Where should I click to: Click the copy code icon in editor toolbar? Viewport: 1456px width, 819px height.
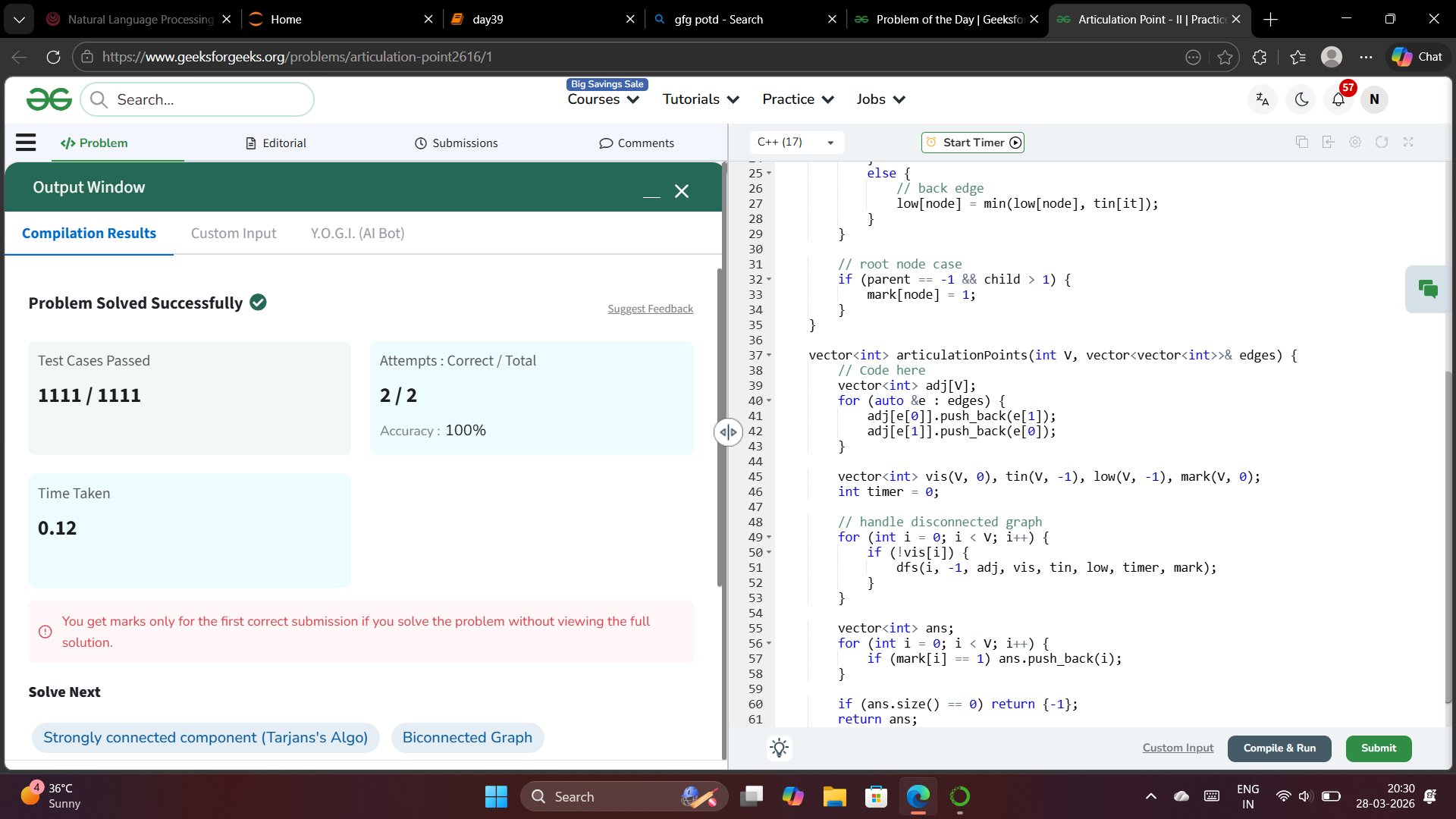click(x=1302, y=143)
